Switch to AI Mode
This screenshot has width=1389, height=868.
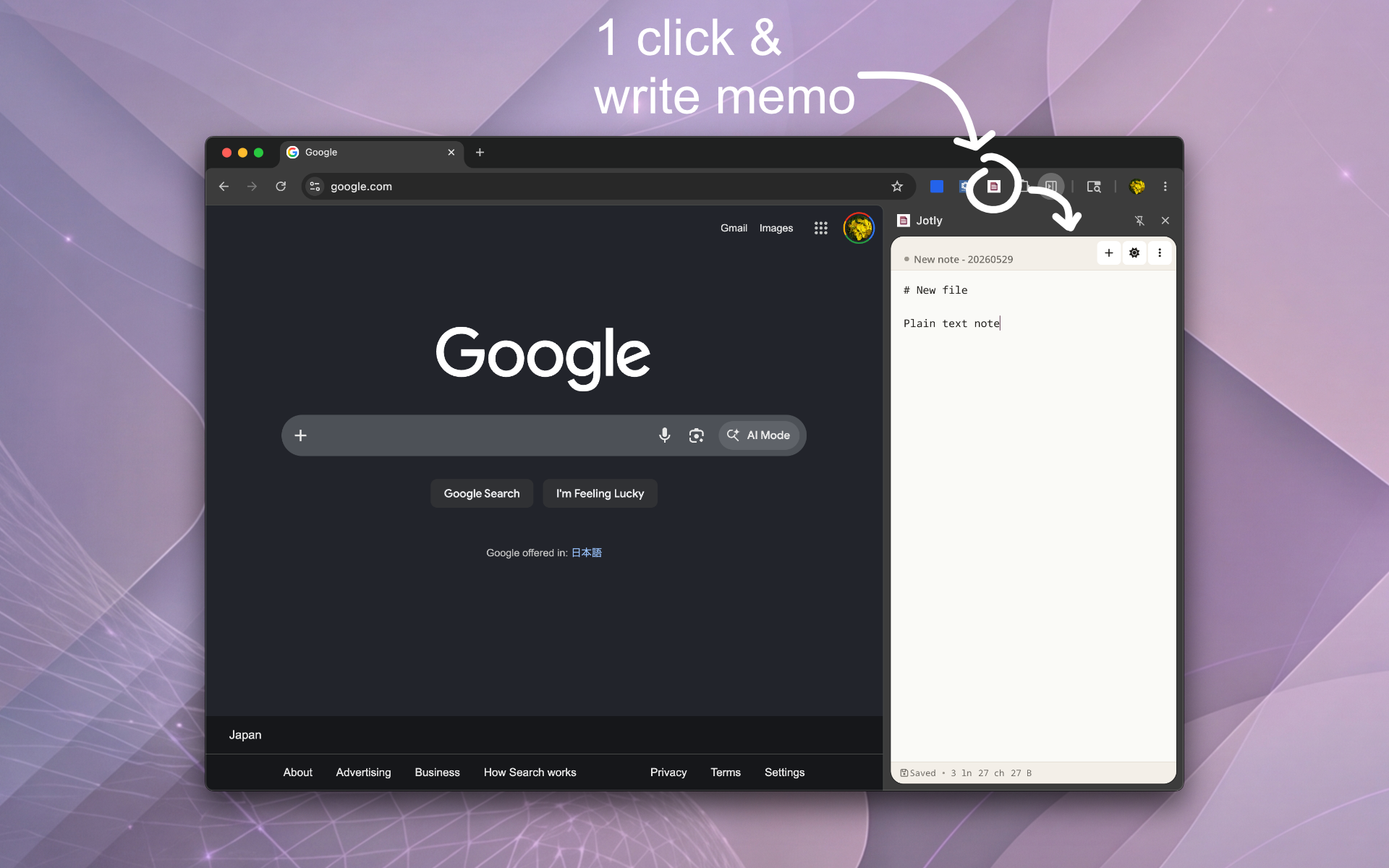[x=759, y=435]
